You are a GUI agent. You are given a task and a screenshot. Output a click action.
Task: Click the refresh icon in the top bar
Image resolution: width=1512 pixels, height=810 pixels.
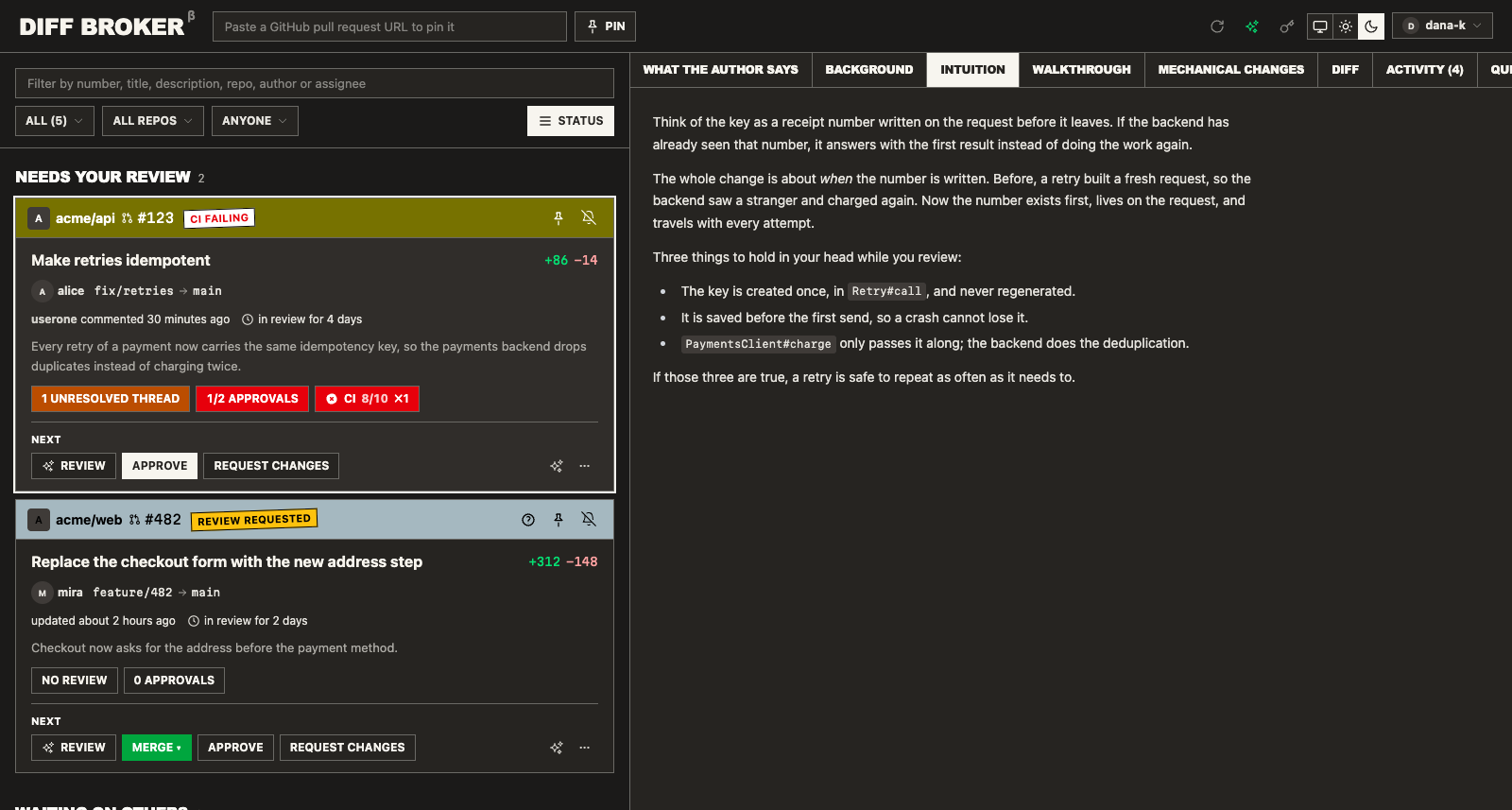click(x=1217, y=26)
